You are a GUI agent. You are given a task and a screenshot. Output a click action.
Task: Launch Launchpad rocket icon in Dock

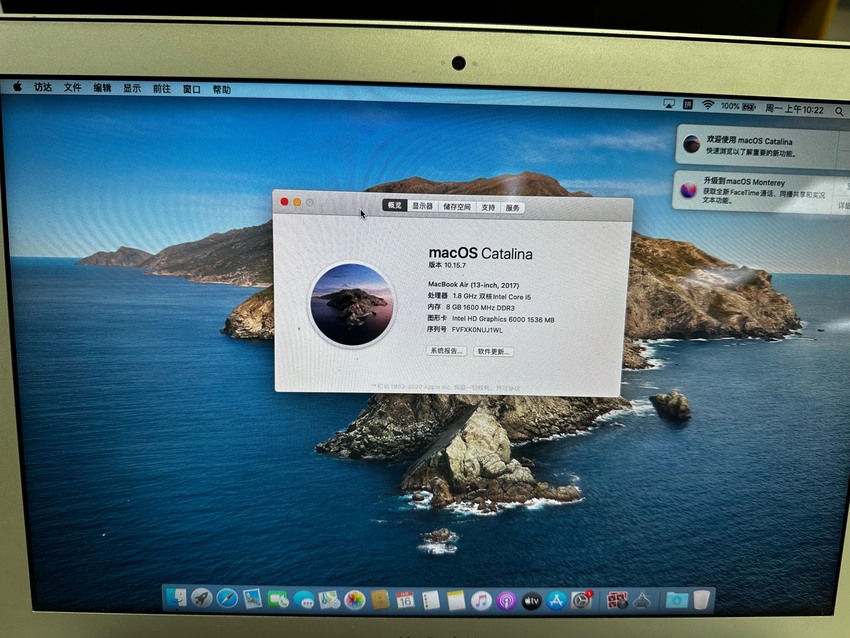[x=202, y=598]
